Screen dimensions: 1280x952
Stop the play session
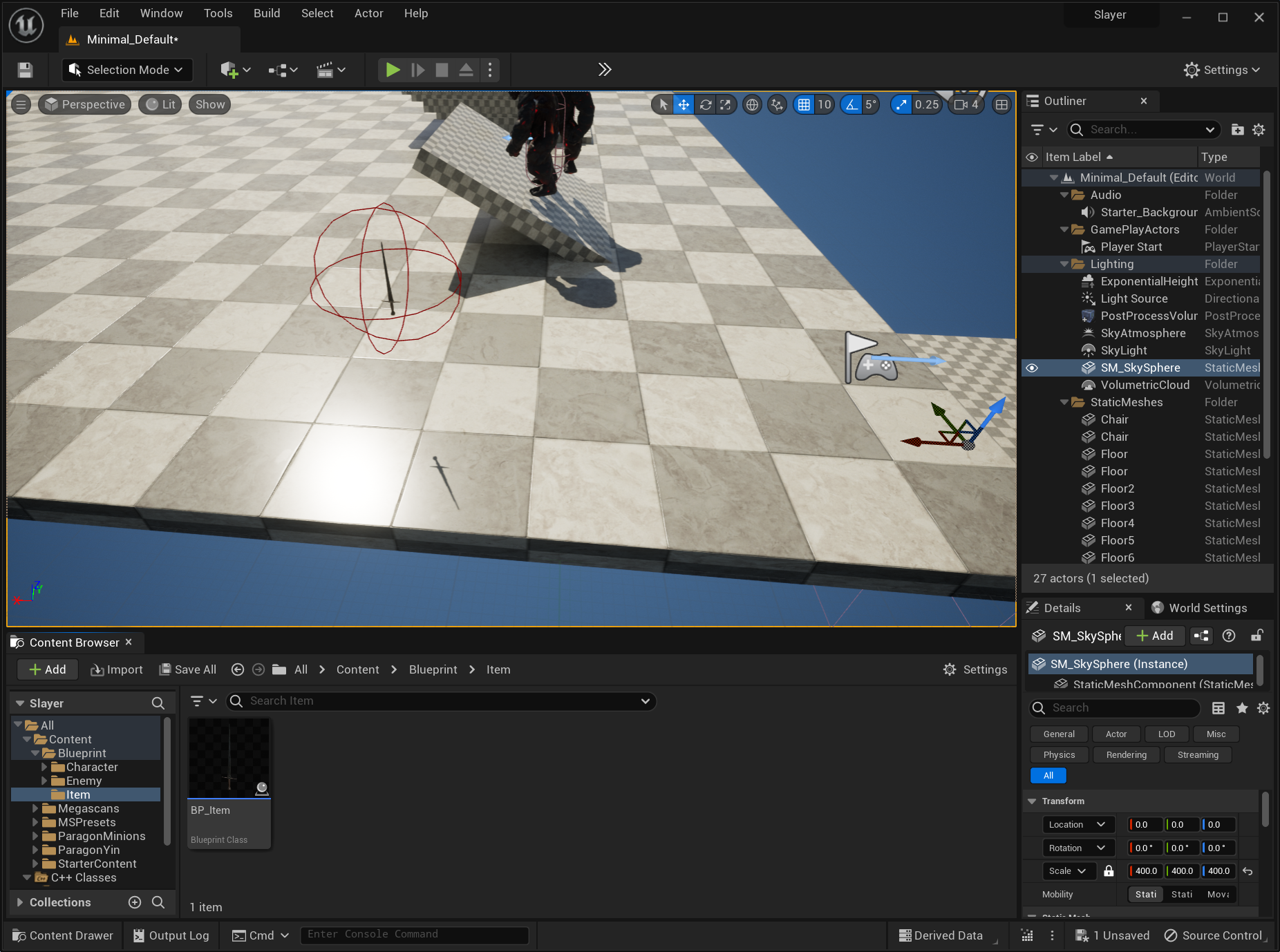pyautogui.click(x=442, y=70)
